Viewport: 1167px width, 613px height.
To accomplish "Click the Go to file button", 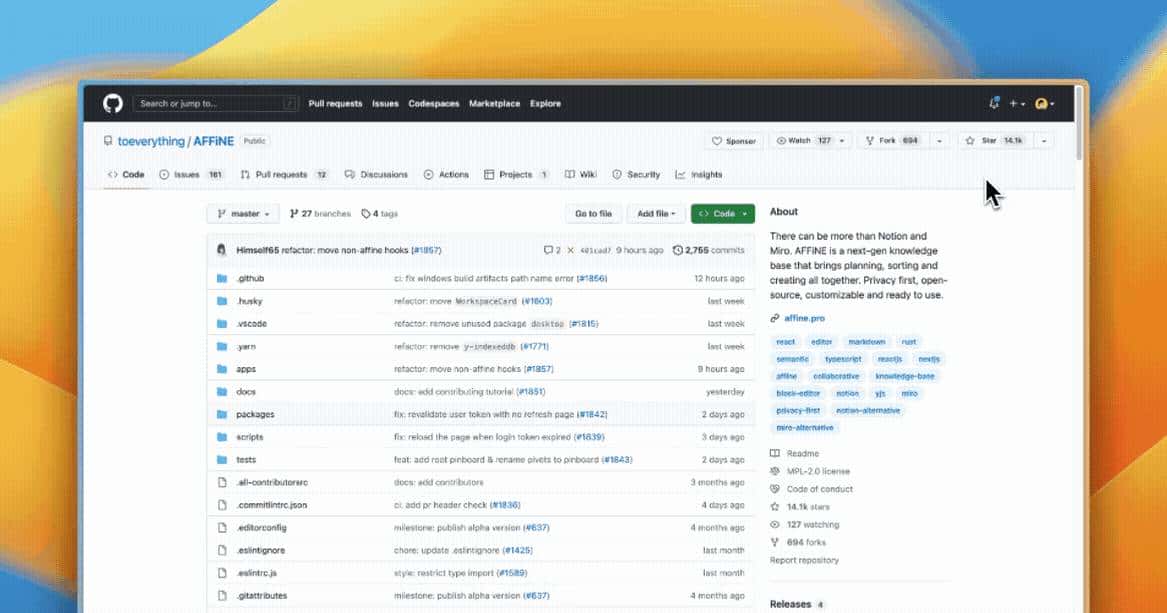I will 594,213.
